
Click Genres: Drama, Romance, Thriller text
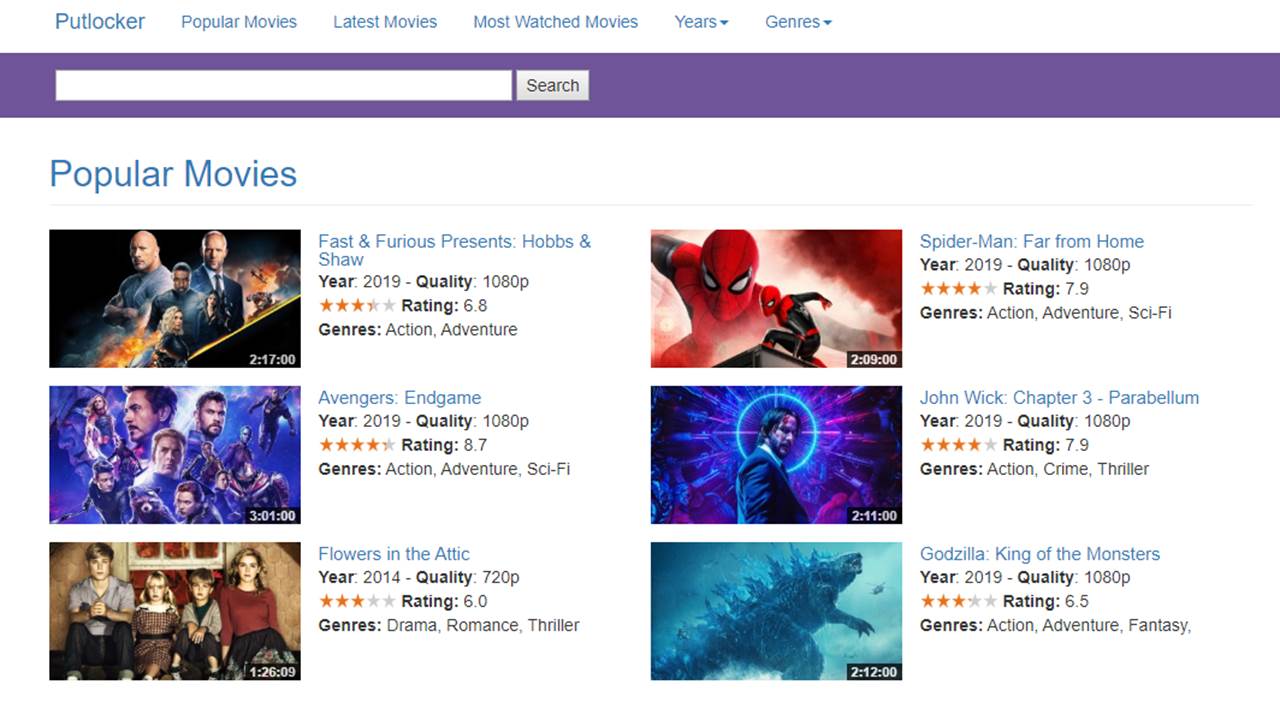449,625
